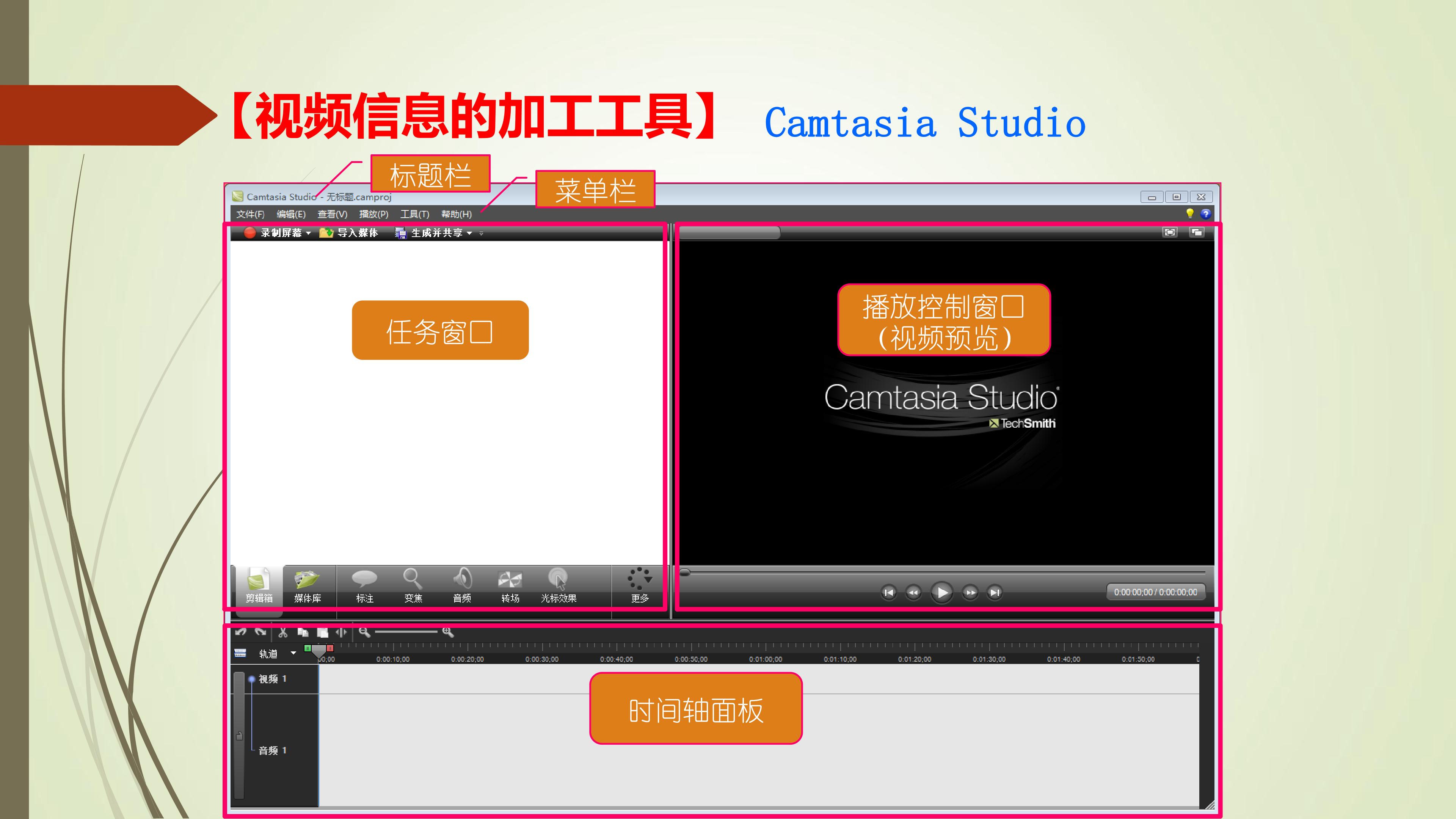This screenshot has height=819, width=1456.
Task: Open the 工具(T) menu
Action: point(415,214)
